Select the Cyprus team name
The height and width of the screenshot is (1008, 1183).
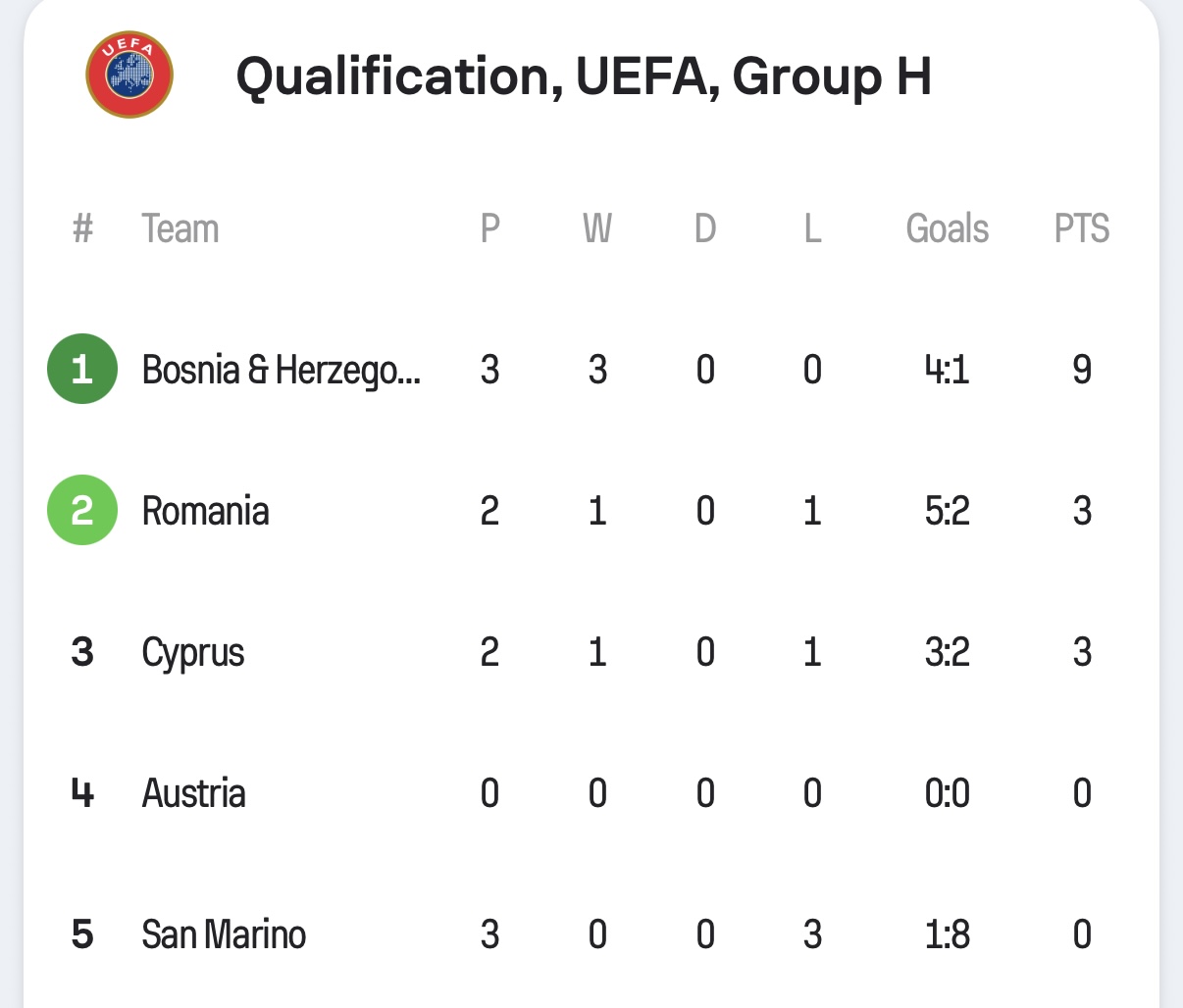point(193,653)
